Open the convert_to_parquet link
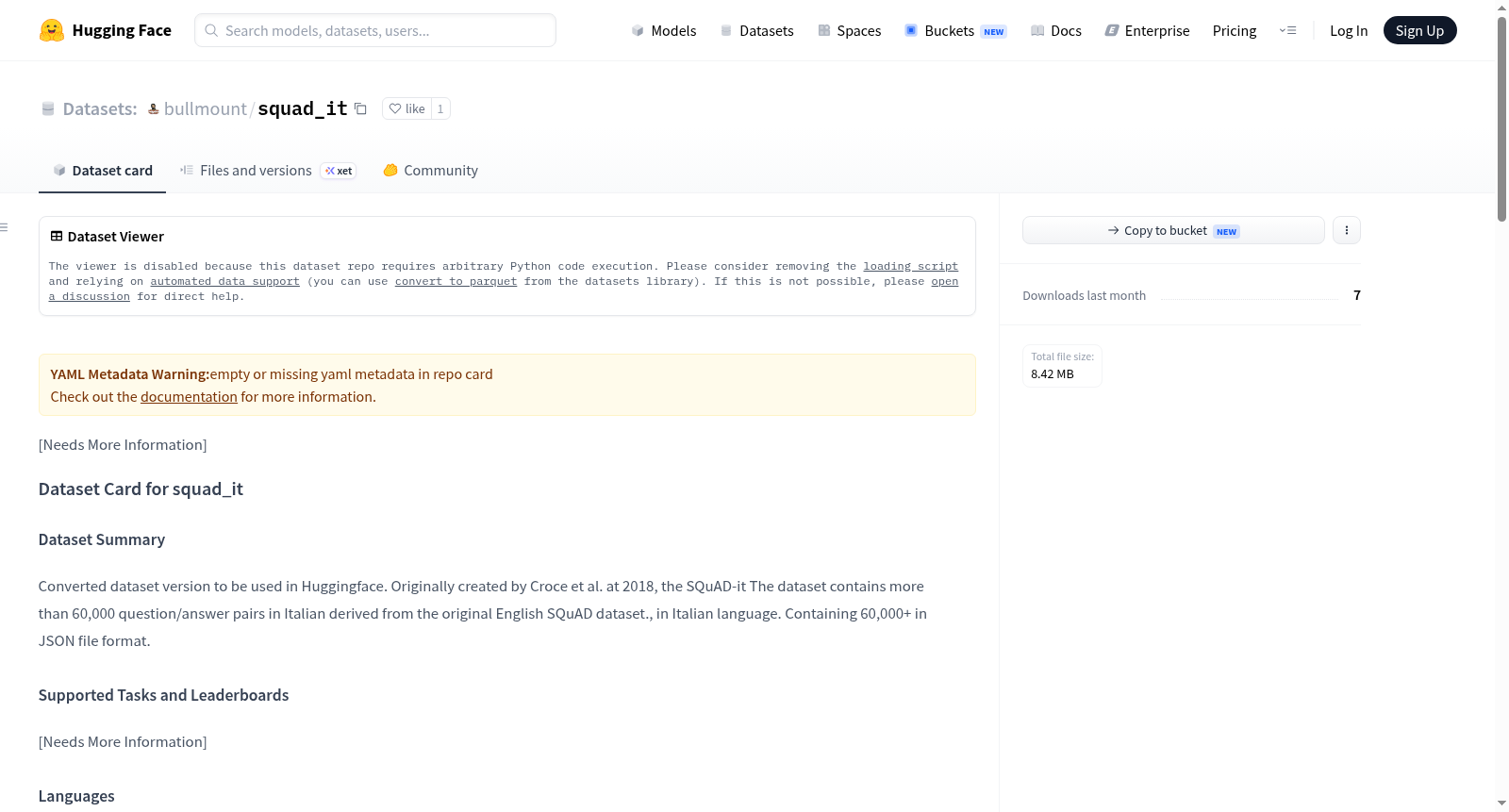 (456, 282)
